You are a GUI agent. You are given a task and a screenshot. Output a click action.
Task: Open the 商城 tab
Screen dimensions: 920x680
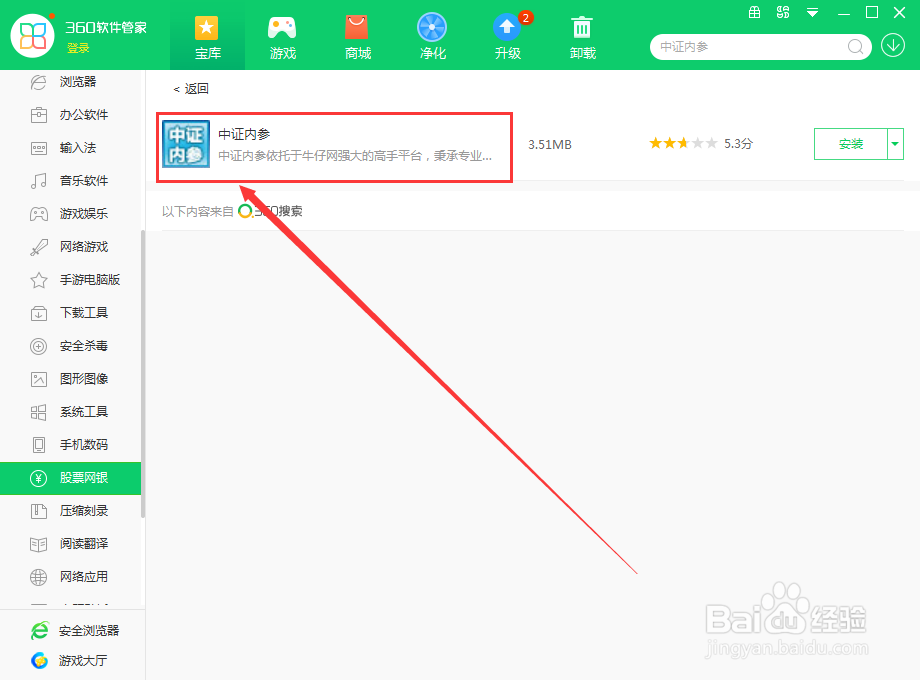(357, 38)
